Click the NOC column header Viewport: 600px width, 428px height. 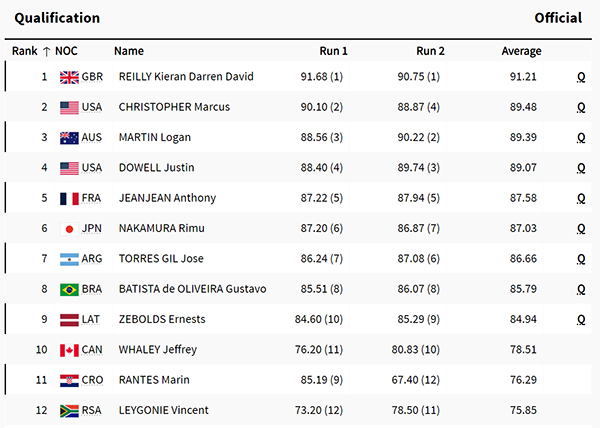[66, 51]
